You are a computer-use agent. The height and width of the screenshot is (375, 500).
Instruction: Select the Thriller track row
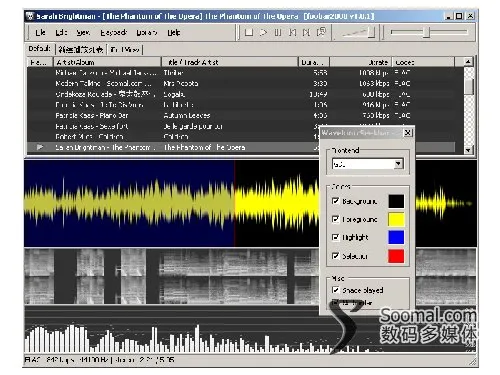pos(245,72)
